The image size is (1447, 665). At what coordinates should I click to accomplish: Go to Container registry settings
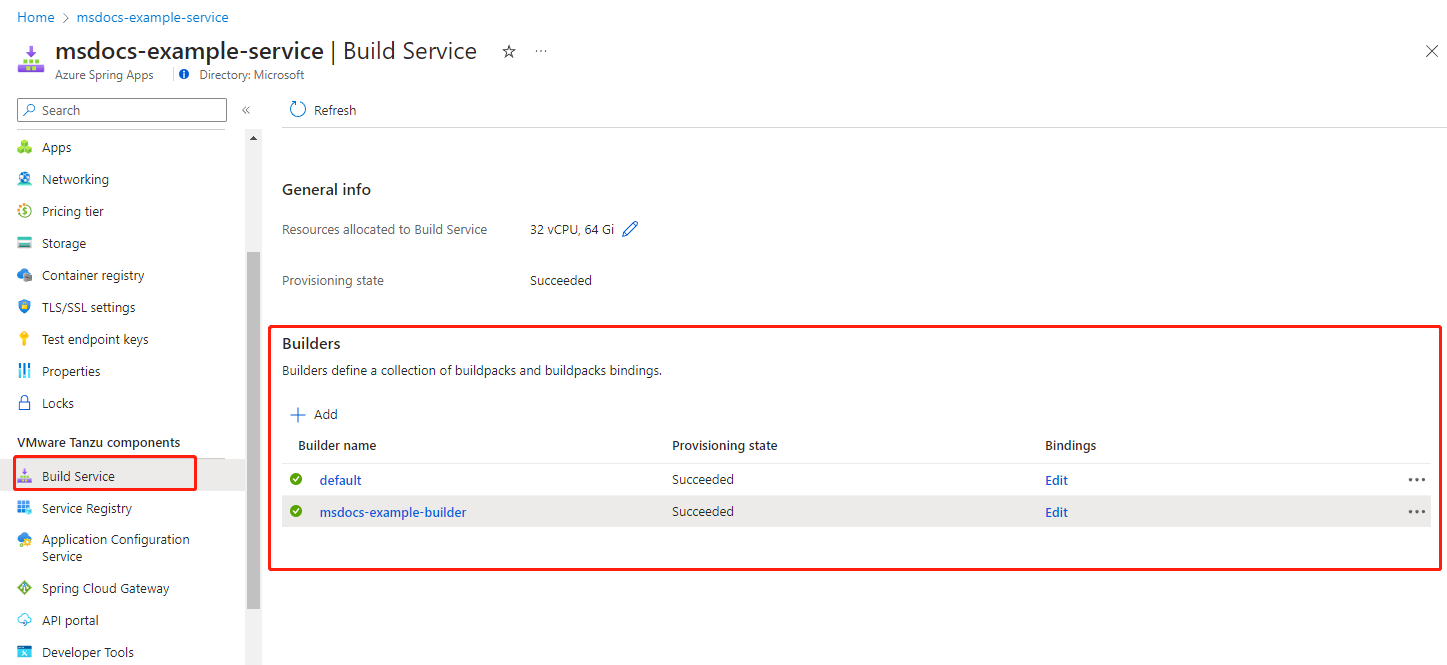click(x=93, y=276)
